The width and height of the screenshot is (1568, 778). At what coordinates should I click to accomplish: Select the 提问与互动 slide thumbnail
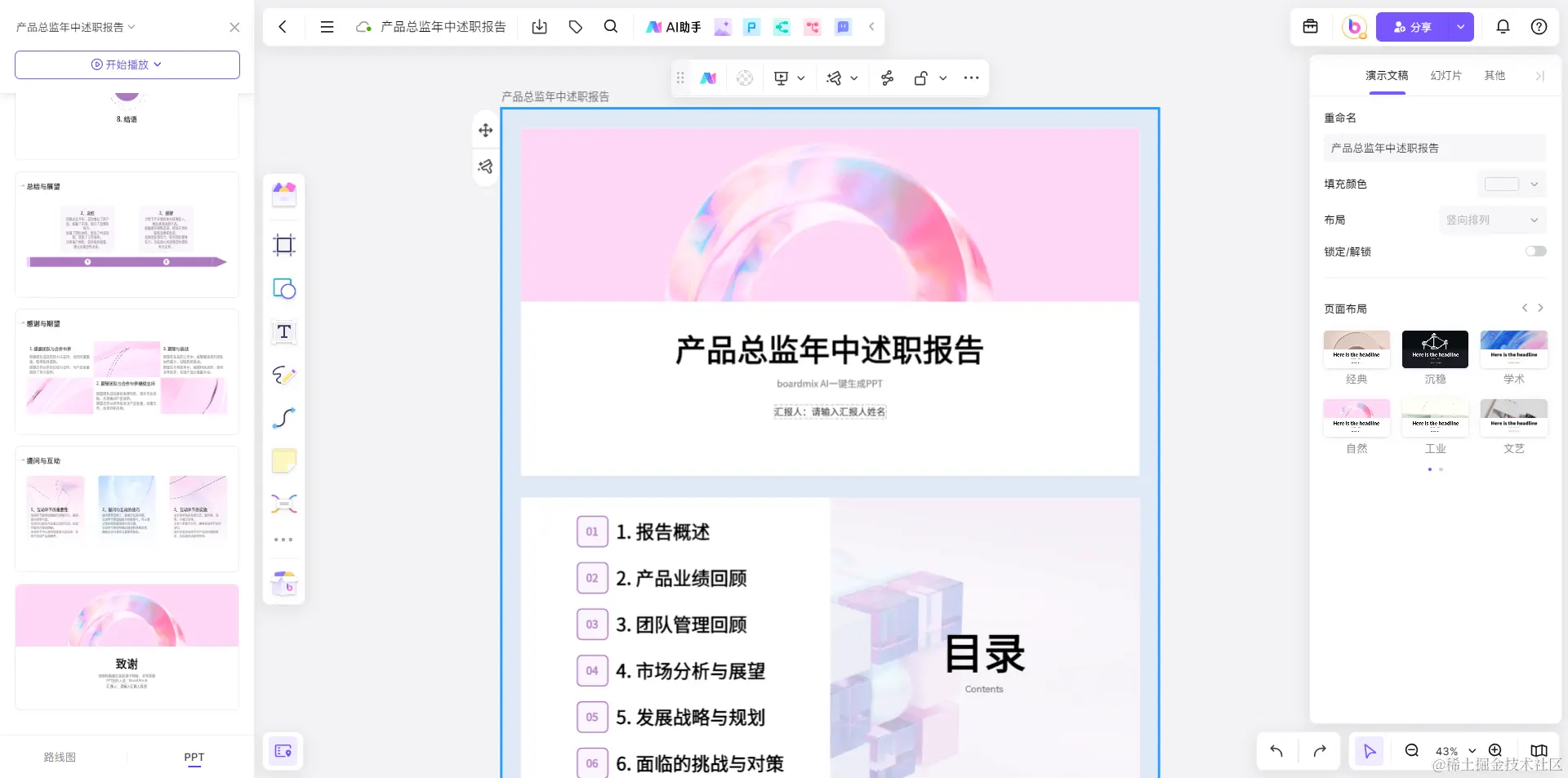[127, 509]
